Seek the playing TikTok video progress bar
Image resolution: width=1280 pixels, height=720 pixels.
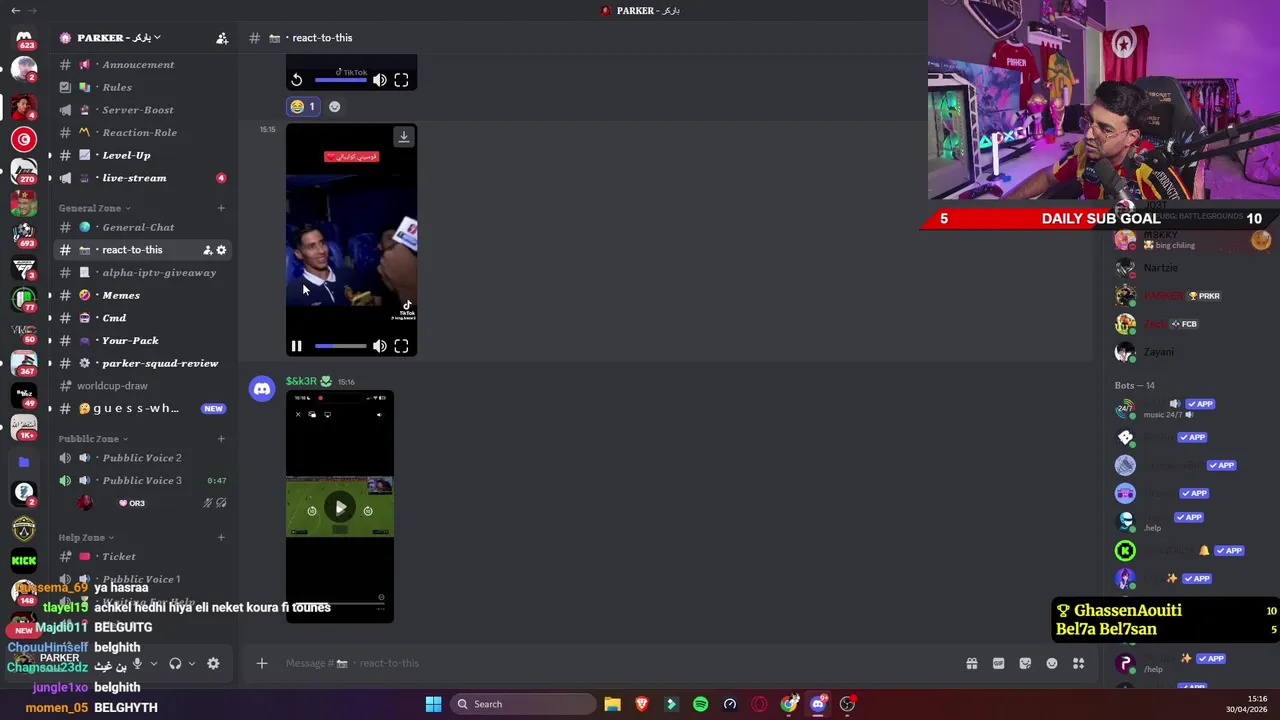click(x=340, y=346)
